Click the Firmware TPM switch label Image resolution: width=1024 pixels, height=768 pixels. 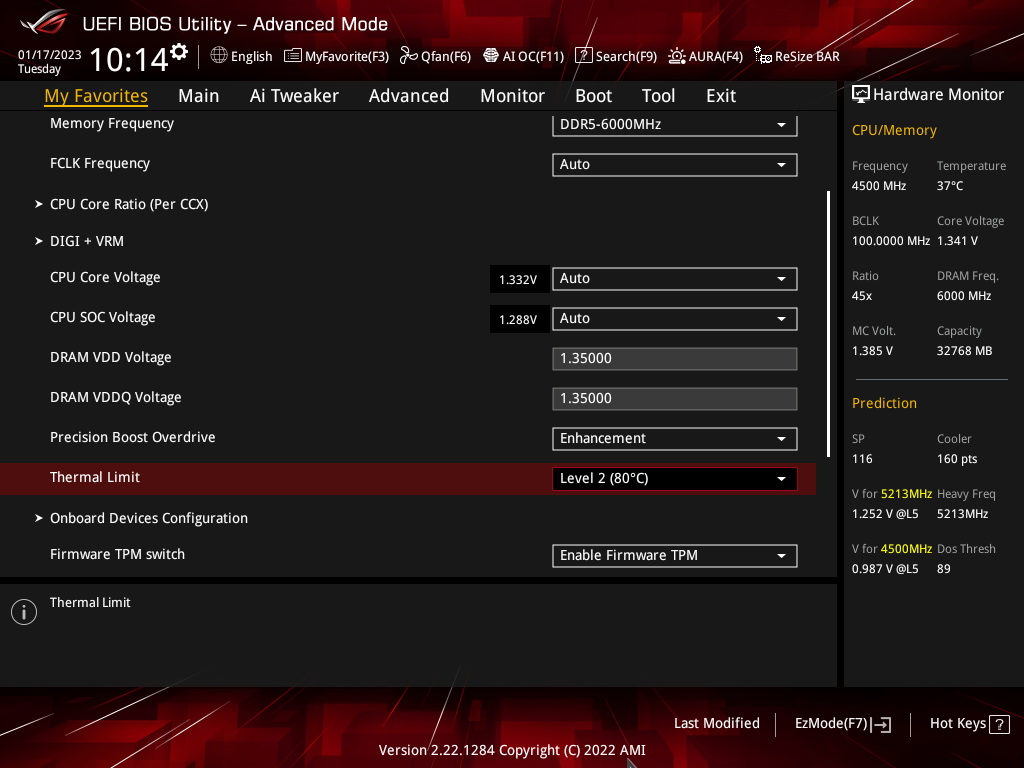[x=118, y=554]
